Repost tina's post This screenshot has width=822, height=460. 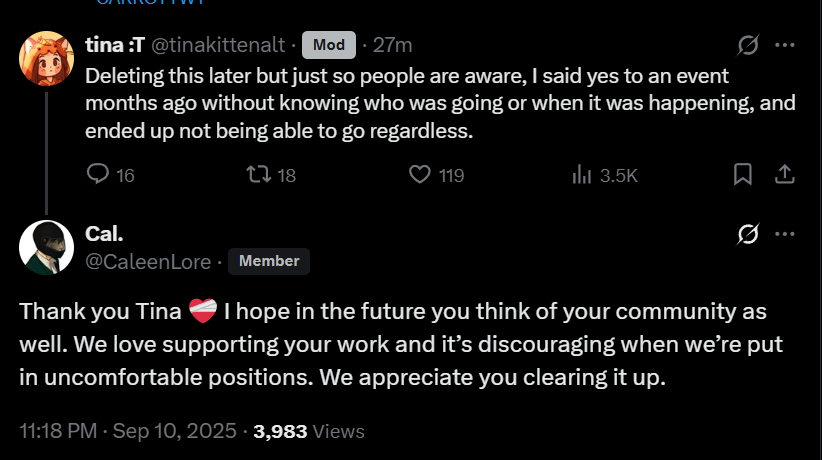coord(258,175)
